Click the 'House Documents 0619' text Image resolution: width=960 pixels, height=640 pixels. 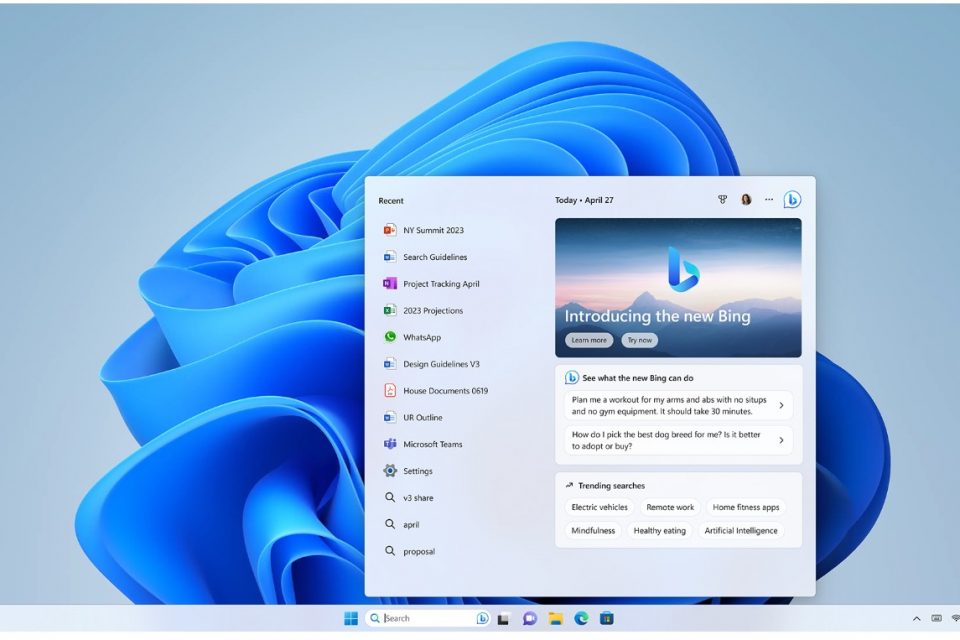pyautogui.click(x=445, y=391)
